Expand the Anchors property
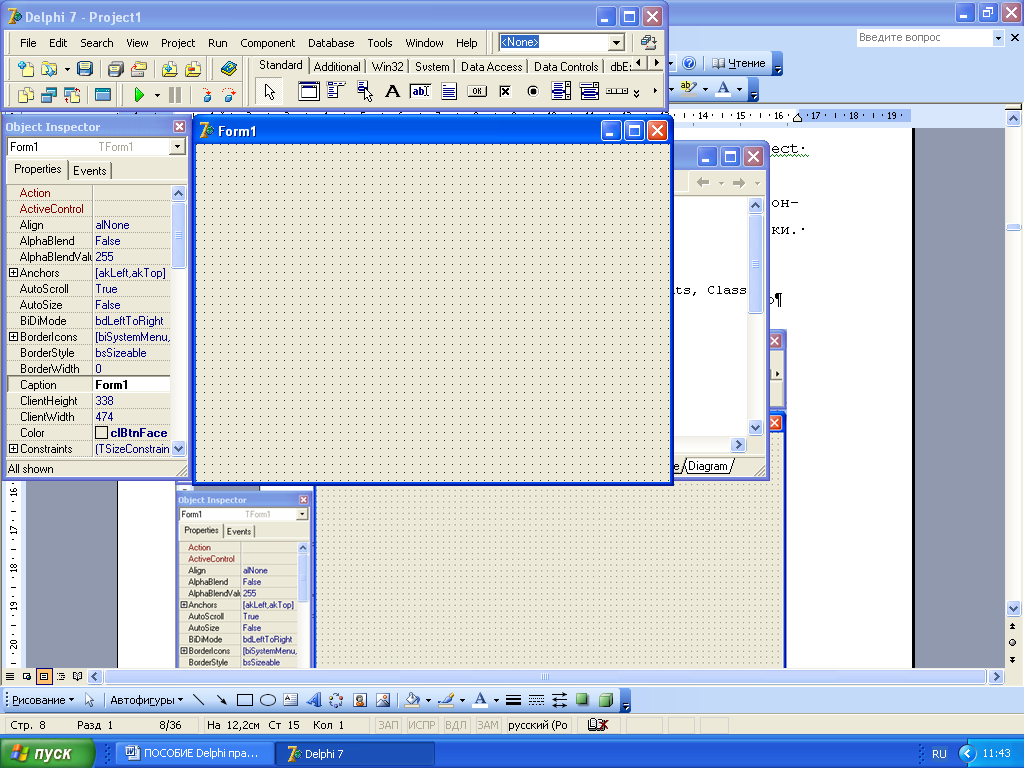 tap(13, 273)
